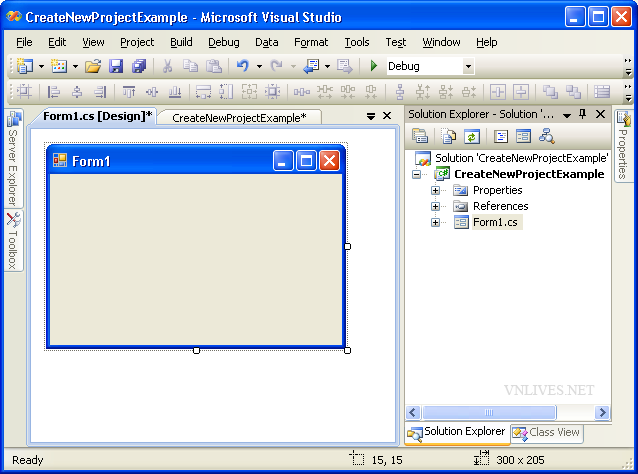Open the Tools menu
638x474 pixels.
[x=357, y=42]
